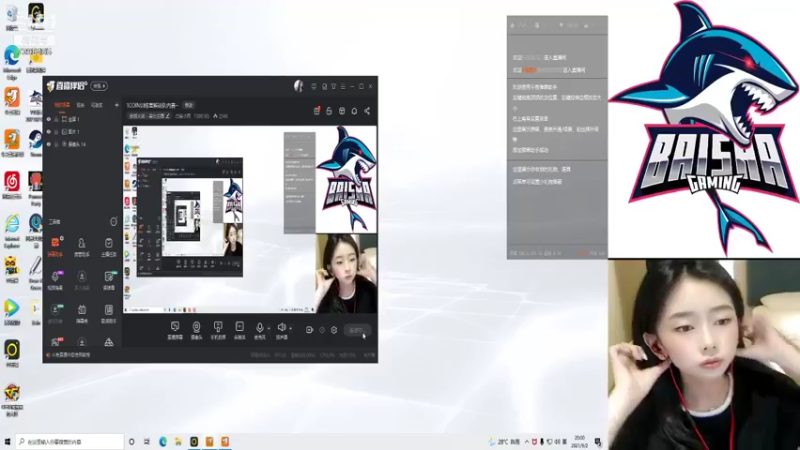Open the room manager person icon tool
800x450 pixels.
tap(82, 246)
